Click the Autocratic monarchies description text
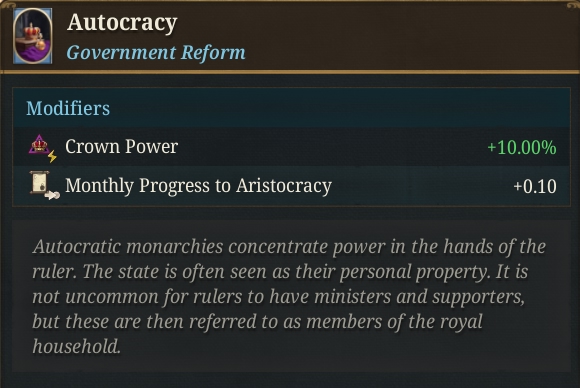580x388 pixels. [x=291, y=296]
